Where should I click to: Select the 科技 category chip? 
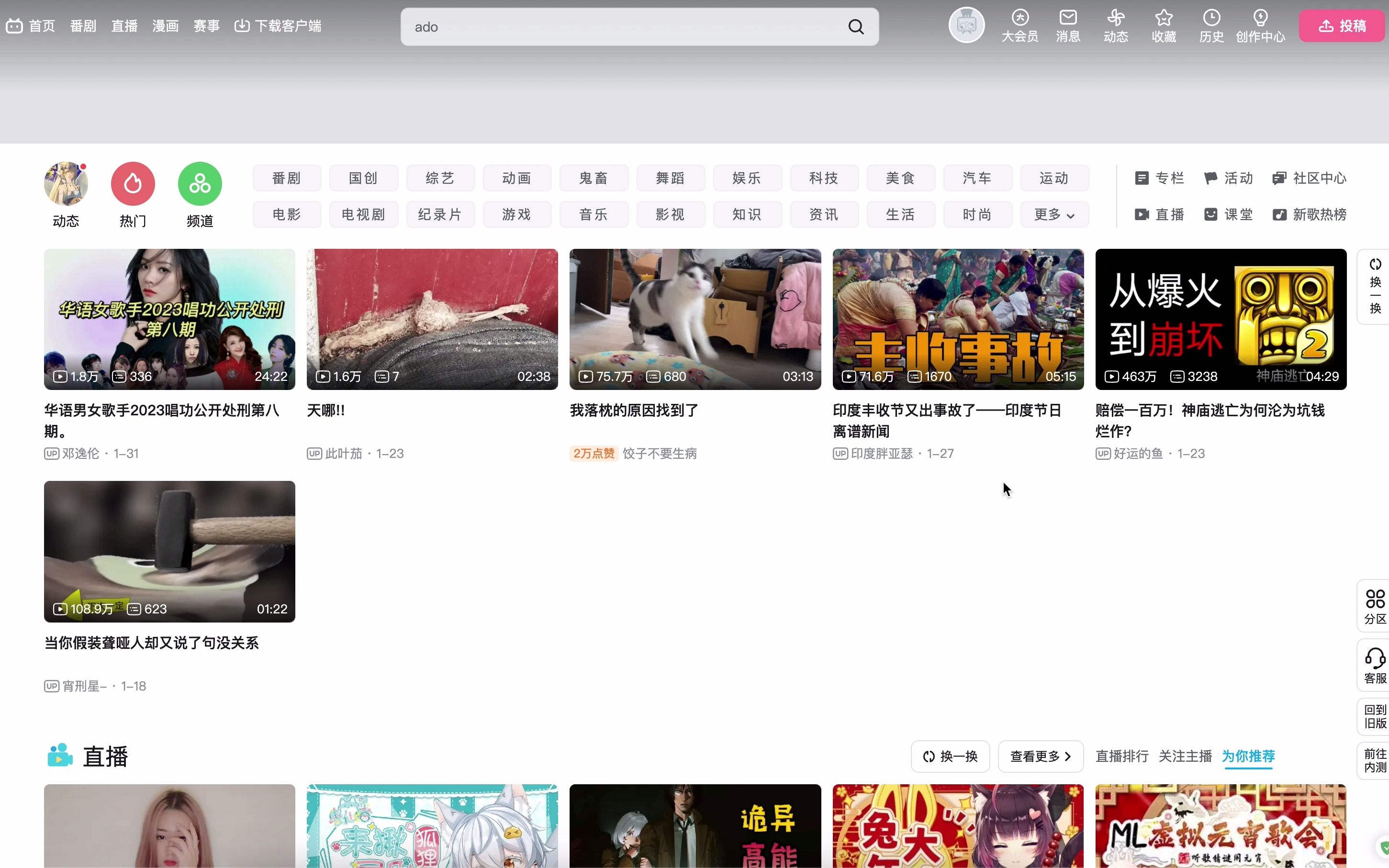824,178
